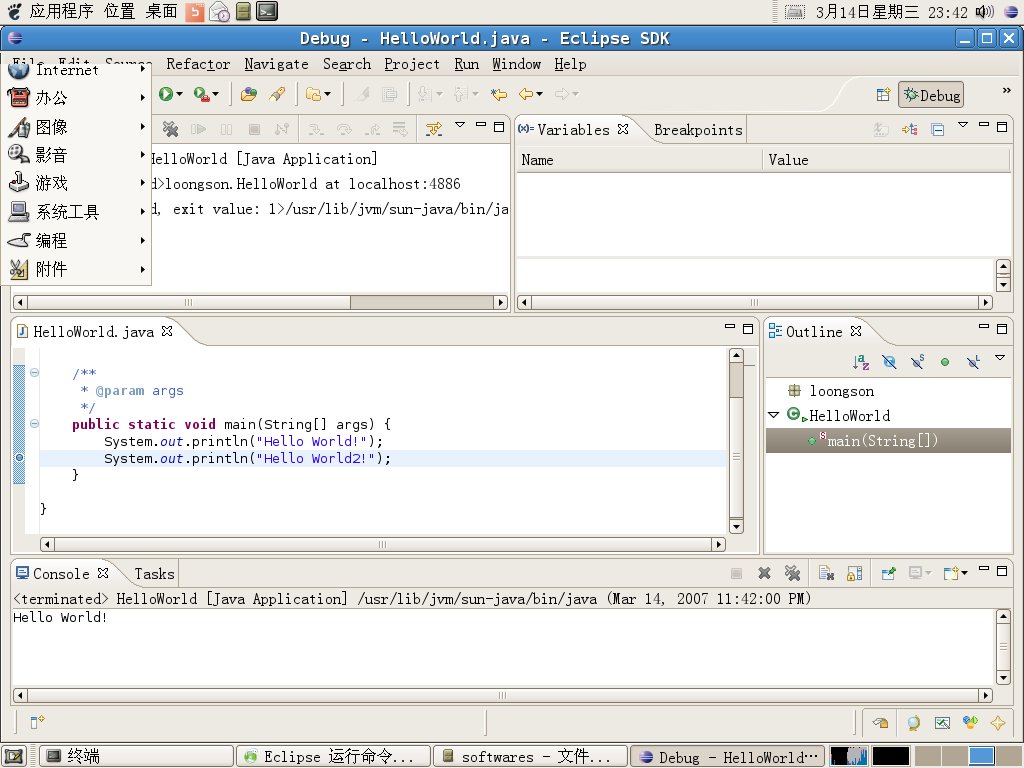Toggle Hide Static Members in Outline
The image size is (1024, 768).
coord(918,361)
